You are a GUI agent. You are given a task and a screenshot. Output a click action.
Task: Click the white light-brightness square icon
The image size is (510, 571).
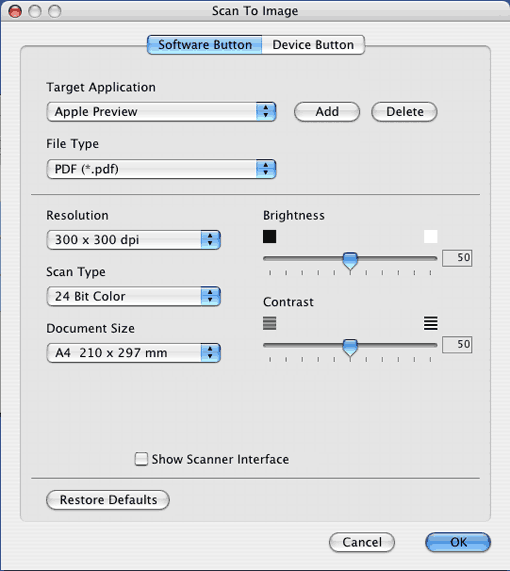click(431, 236)
